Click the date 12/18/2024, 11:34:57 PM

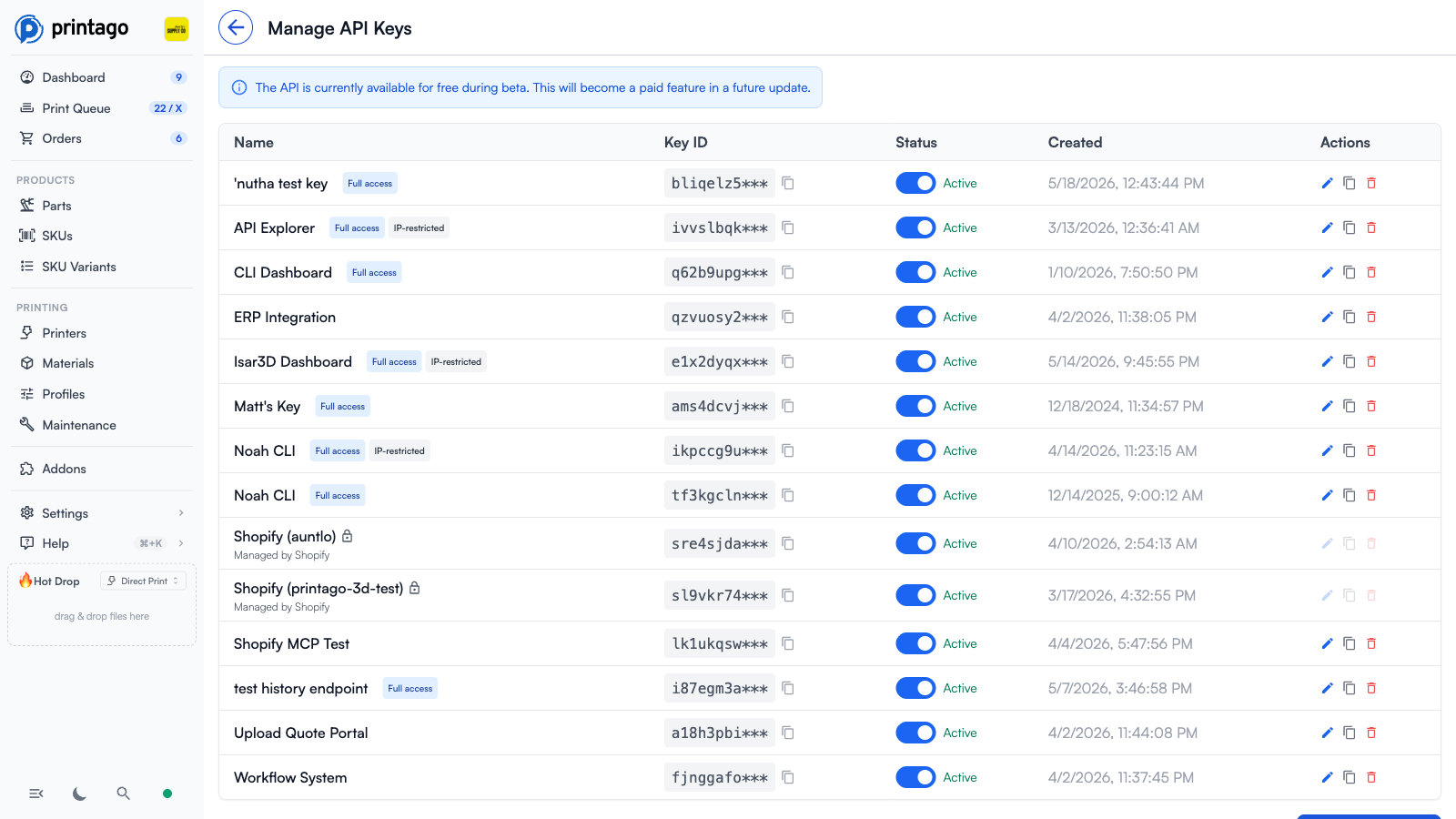click(x=1126, y=407)
